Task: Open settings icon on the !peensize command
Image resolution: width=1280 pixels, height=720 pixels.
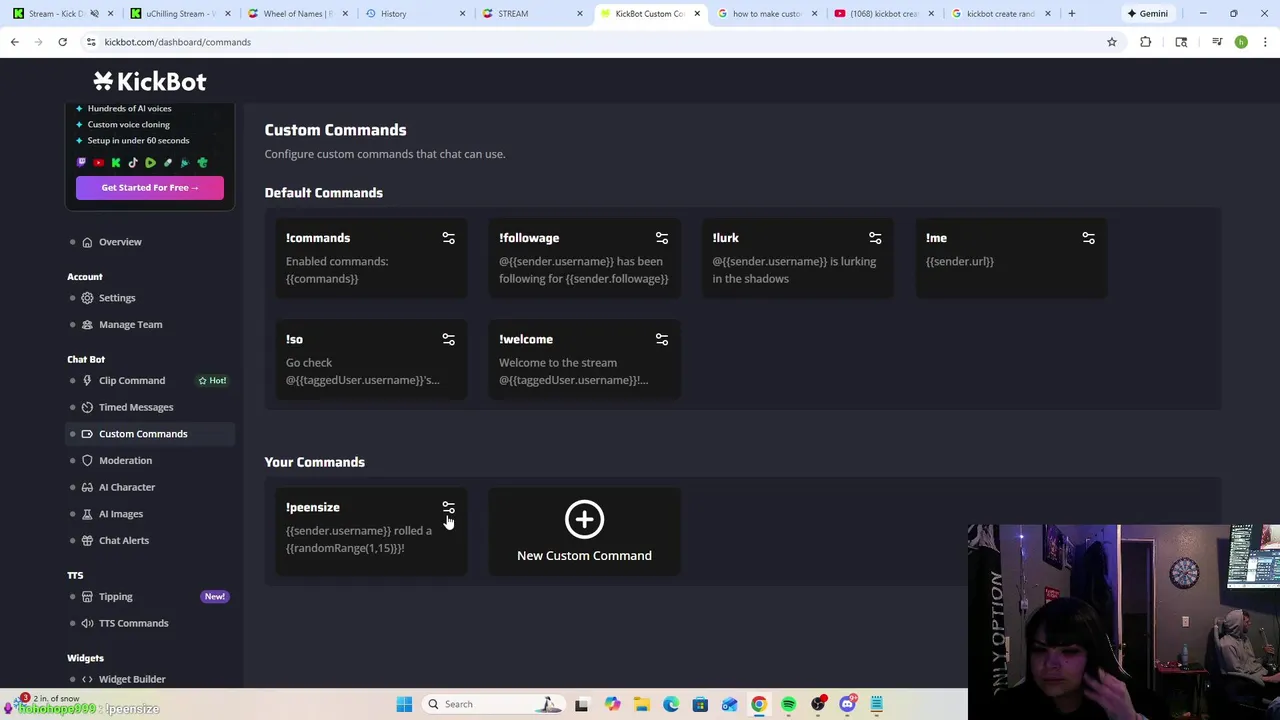Action: pos(448,507)
